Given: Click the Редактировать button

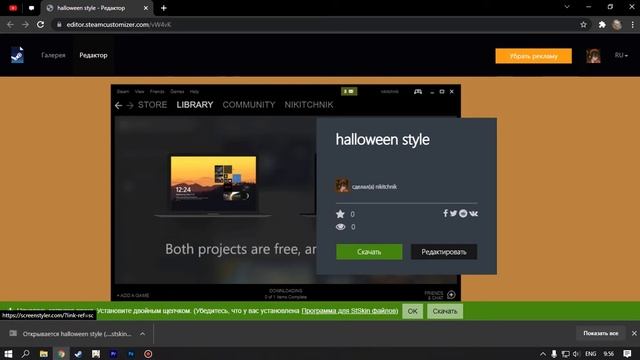Looking at the screenshot, I should [x=444, y=252].
